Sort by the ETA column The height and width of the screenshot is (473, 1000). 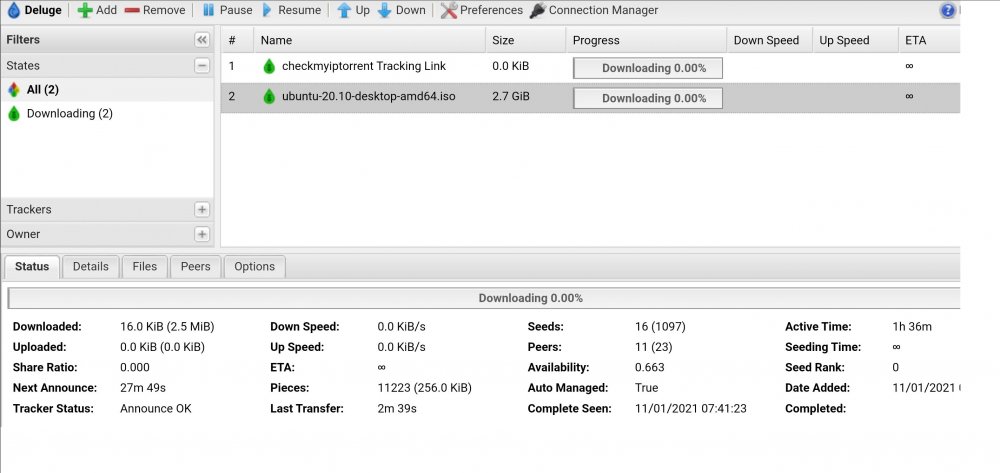929,40
